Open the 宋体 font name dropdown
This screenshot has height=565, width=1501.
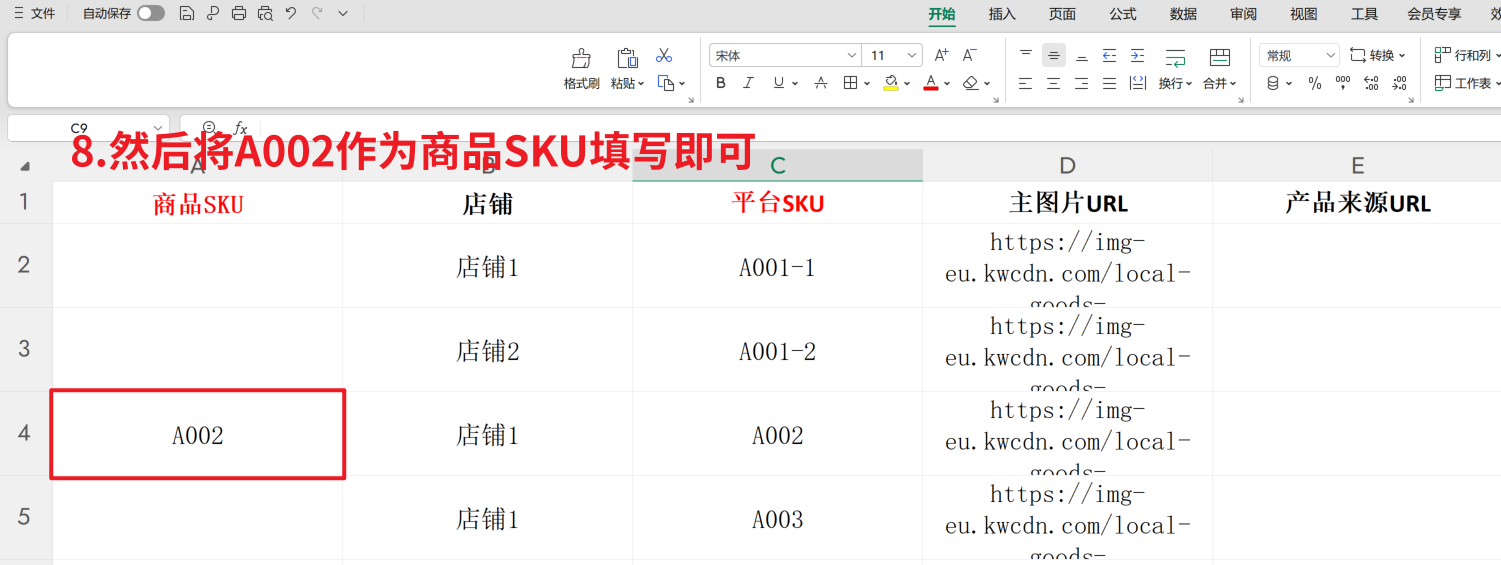click(x=852, y=56)
